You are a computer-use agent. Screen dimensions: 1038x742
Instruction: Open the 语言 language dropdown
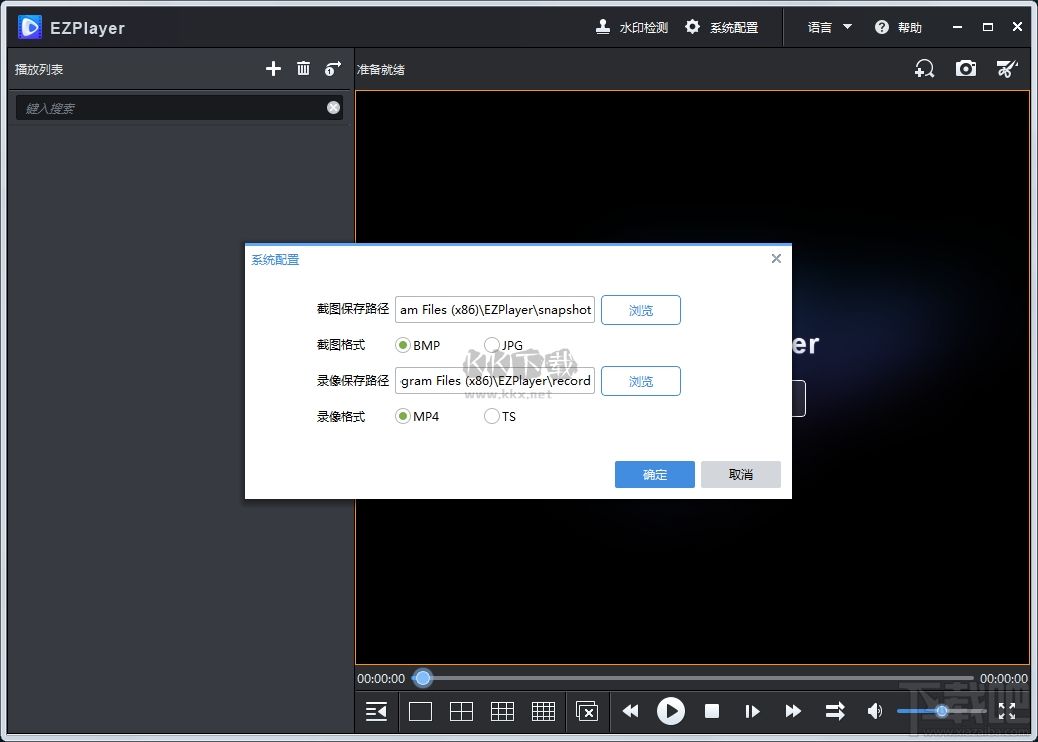(828, 27)
